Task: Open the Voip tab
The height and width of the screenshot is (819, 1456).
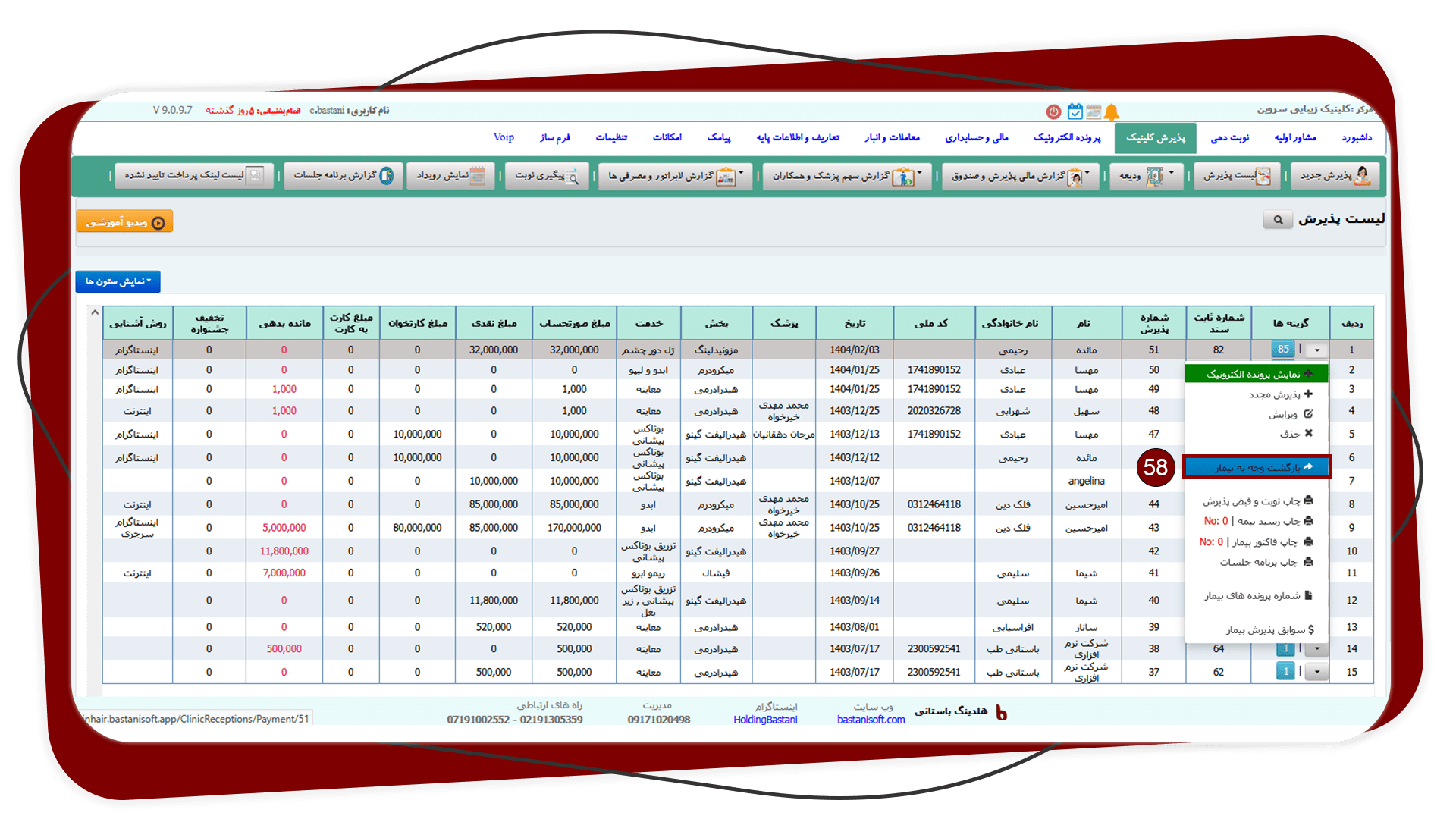Action: tap(504, 138)
